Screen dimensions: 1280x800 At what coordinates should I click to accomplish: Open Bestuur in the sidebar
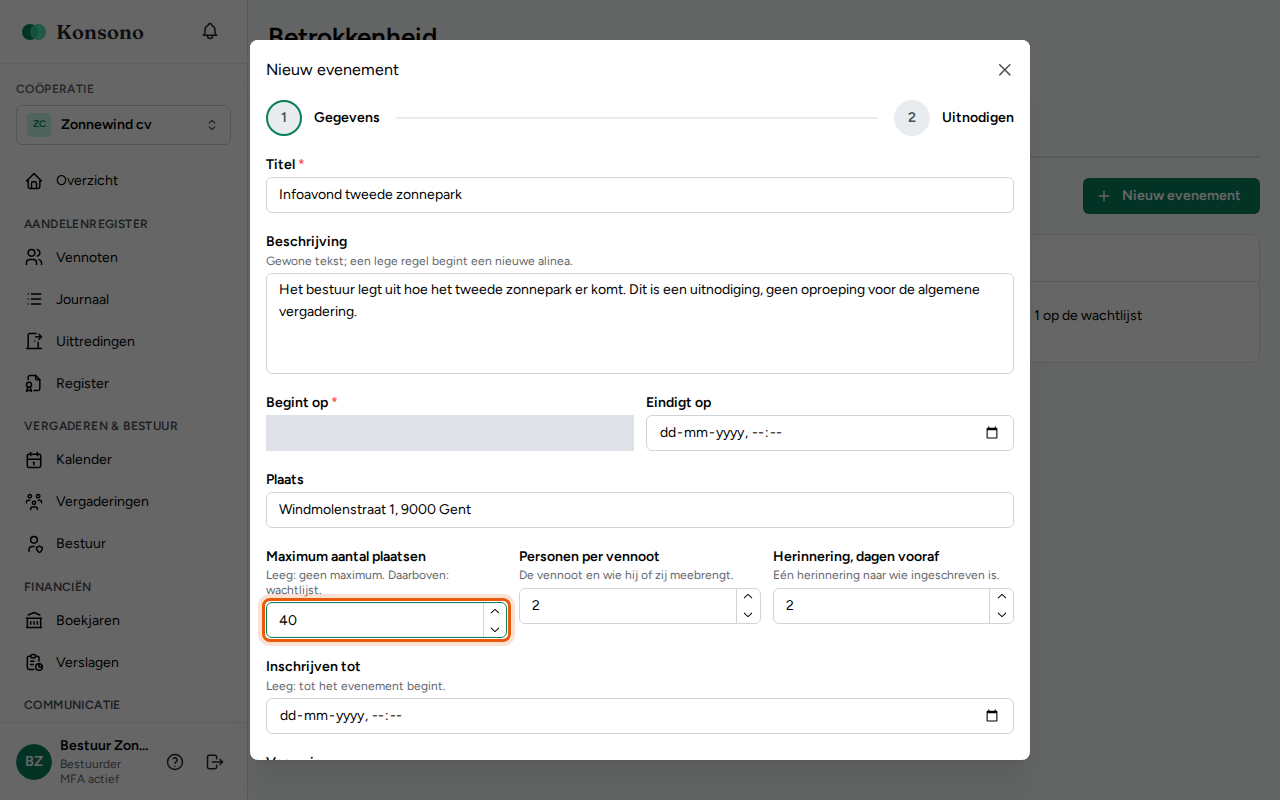123,544
